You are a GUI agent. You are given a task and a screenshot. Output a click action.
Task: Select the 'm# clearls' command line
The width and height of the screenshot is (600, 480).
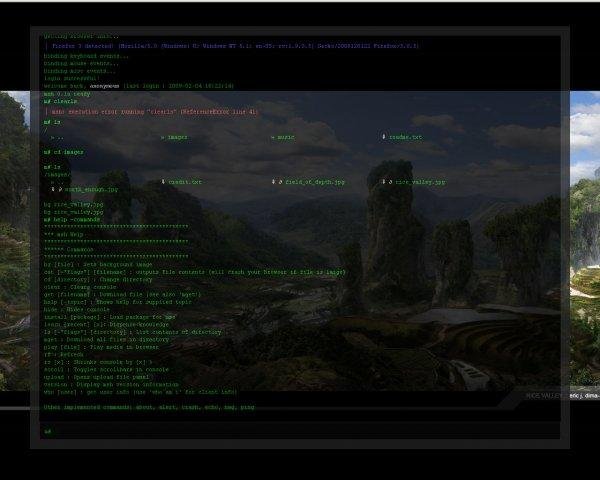pyautogui.click(x=60, y=101)
